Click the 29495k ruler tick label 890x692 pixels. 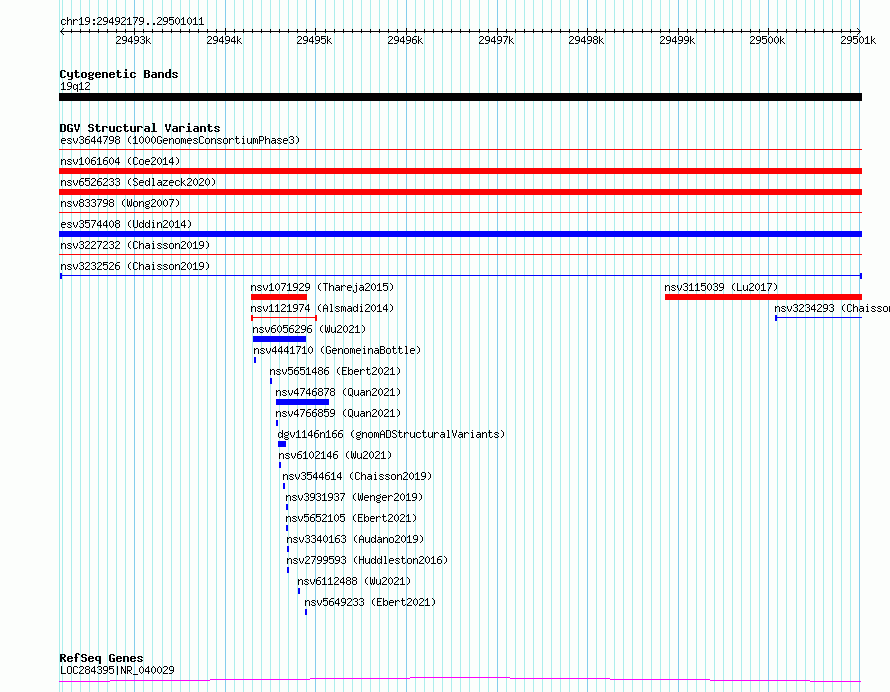[314, 40]
